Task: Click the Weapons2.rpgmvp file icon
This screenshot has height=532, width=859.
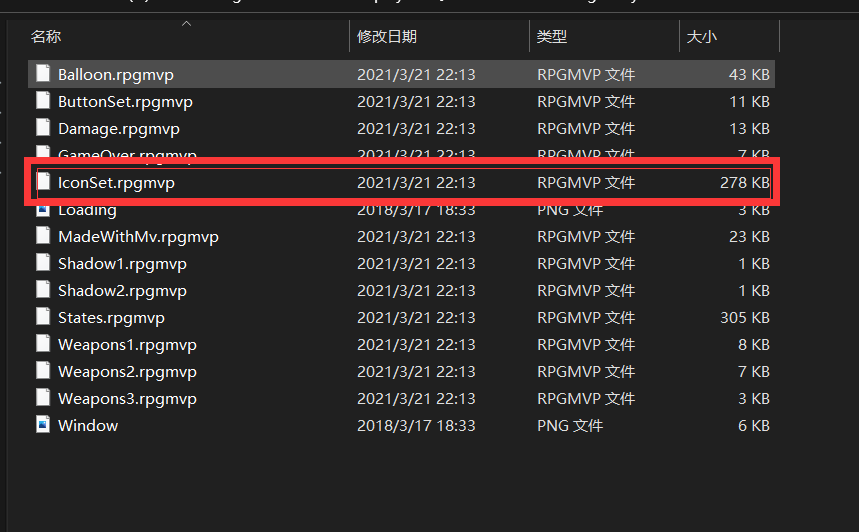Action: click(43, 370)
